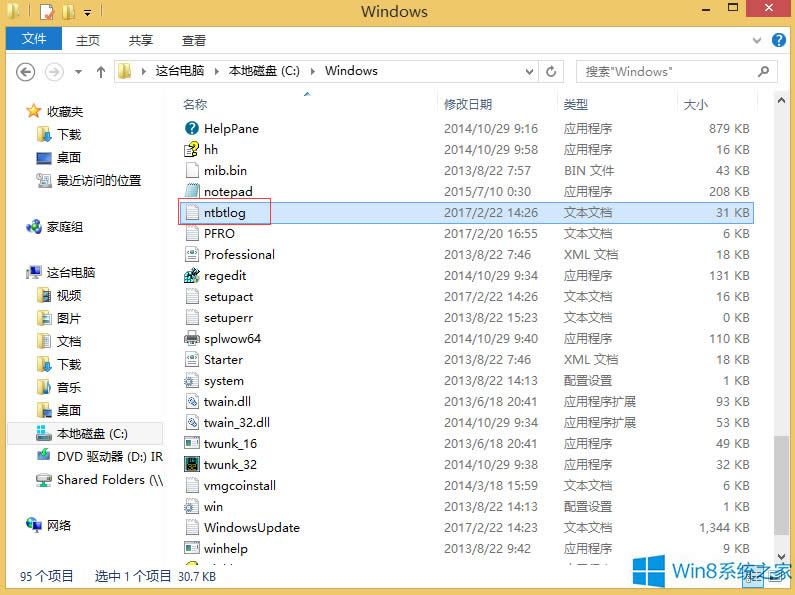The height and width of the screenshot is (595, 795).
Task: Open the Customize Quick Access Toolbar dropdown
Action: click(x=88, y=13)
